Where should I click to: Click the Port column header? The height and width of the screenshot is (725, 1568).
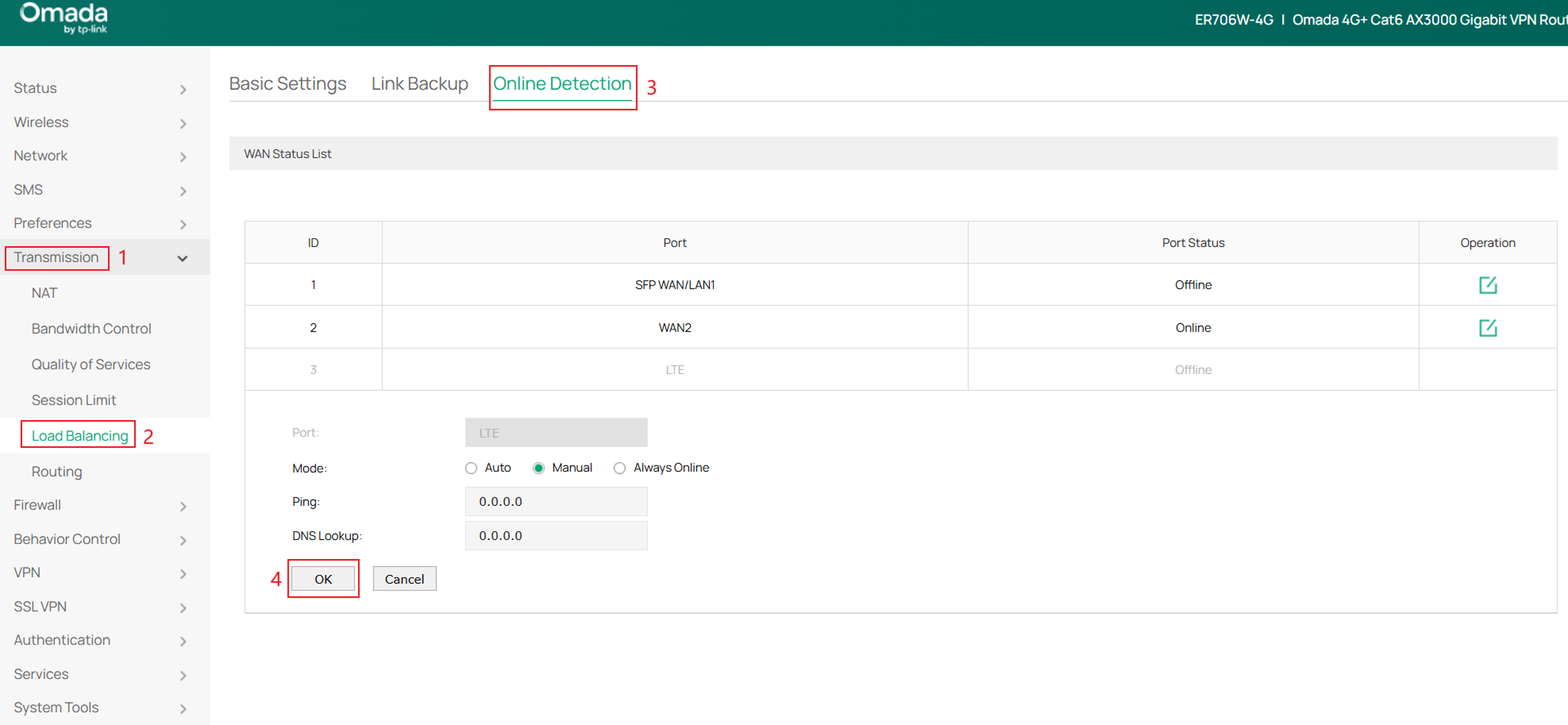click(674, 243)
